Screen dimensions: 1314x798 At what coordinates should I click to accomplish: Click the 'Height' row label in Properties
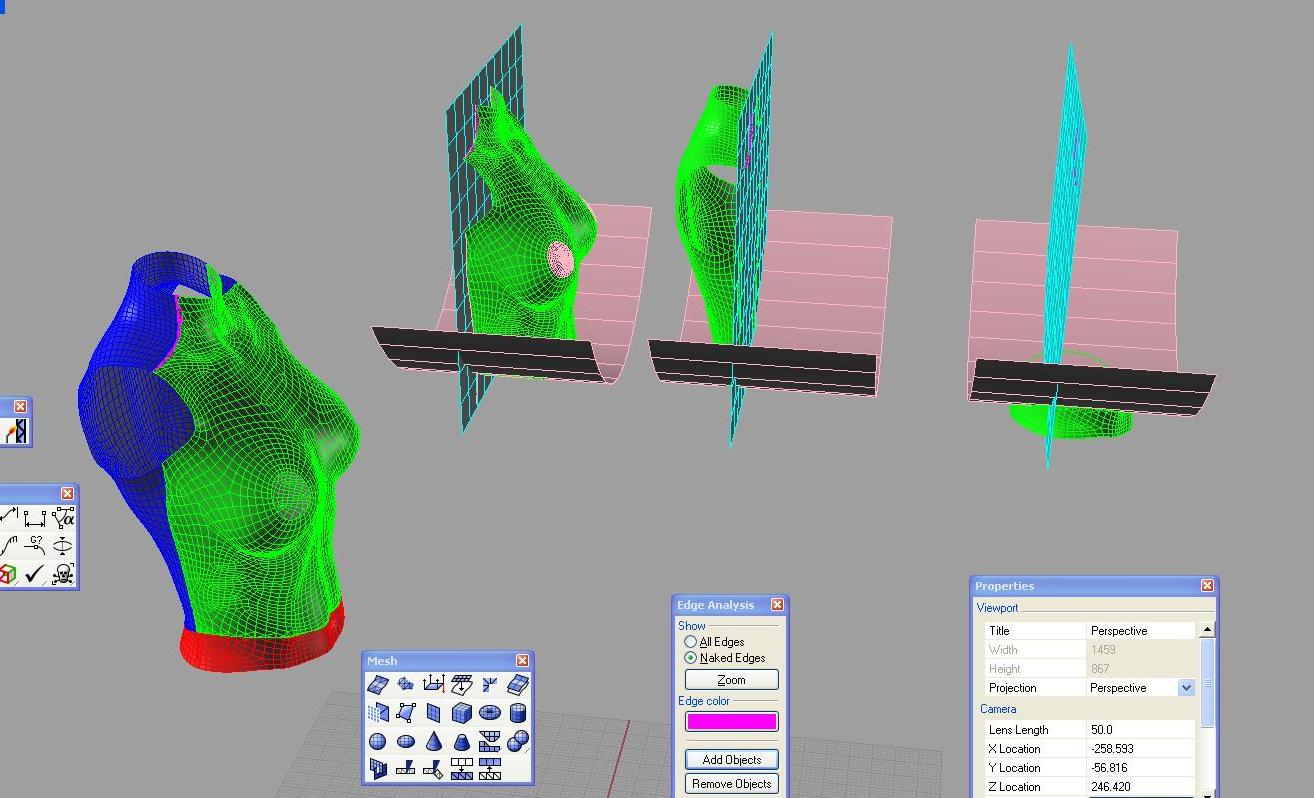(x=1005, y=669)
